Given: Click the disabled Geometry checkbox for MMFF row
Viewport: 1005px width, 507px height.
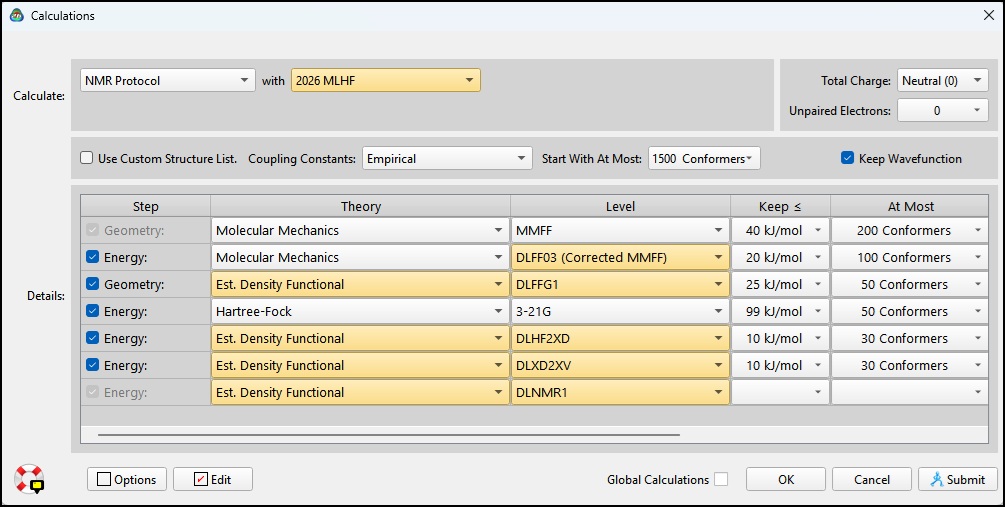Looking at the screenshot, I should tap(92, 230).
